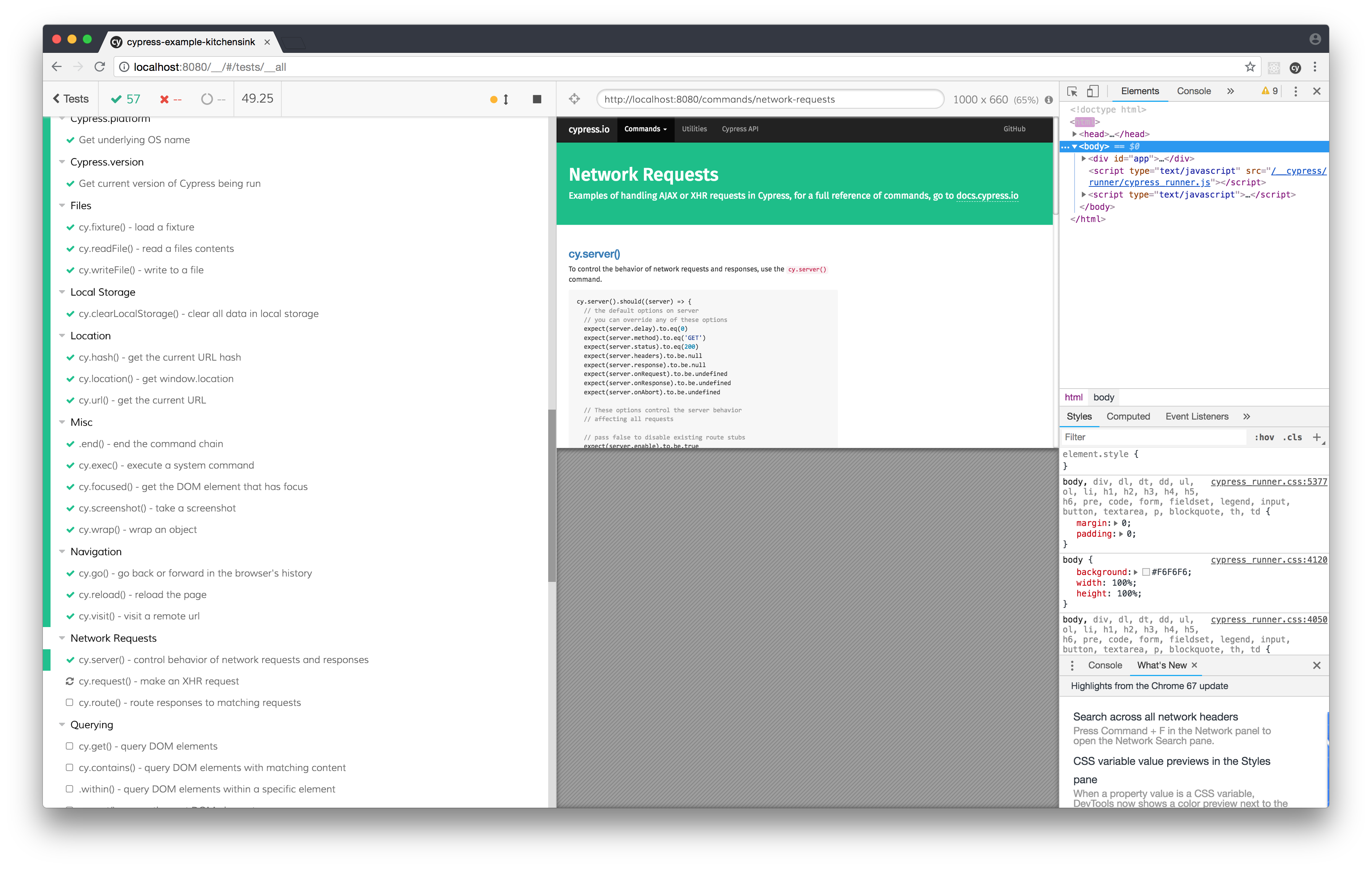This screenshot has width=1372, height=869.
Task: Toggle DevTools device toolbar icon
Action: [x=1092, y=91]
